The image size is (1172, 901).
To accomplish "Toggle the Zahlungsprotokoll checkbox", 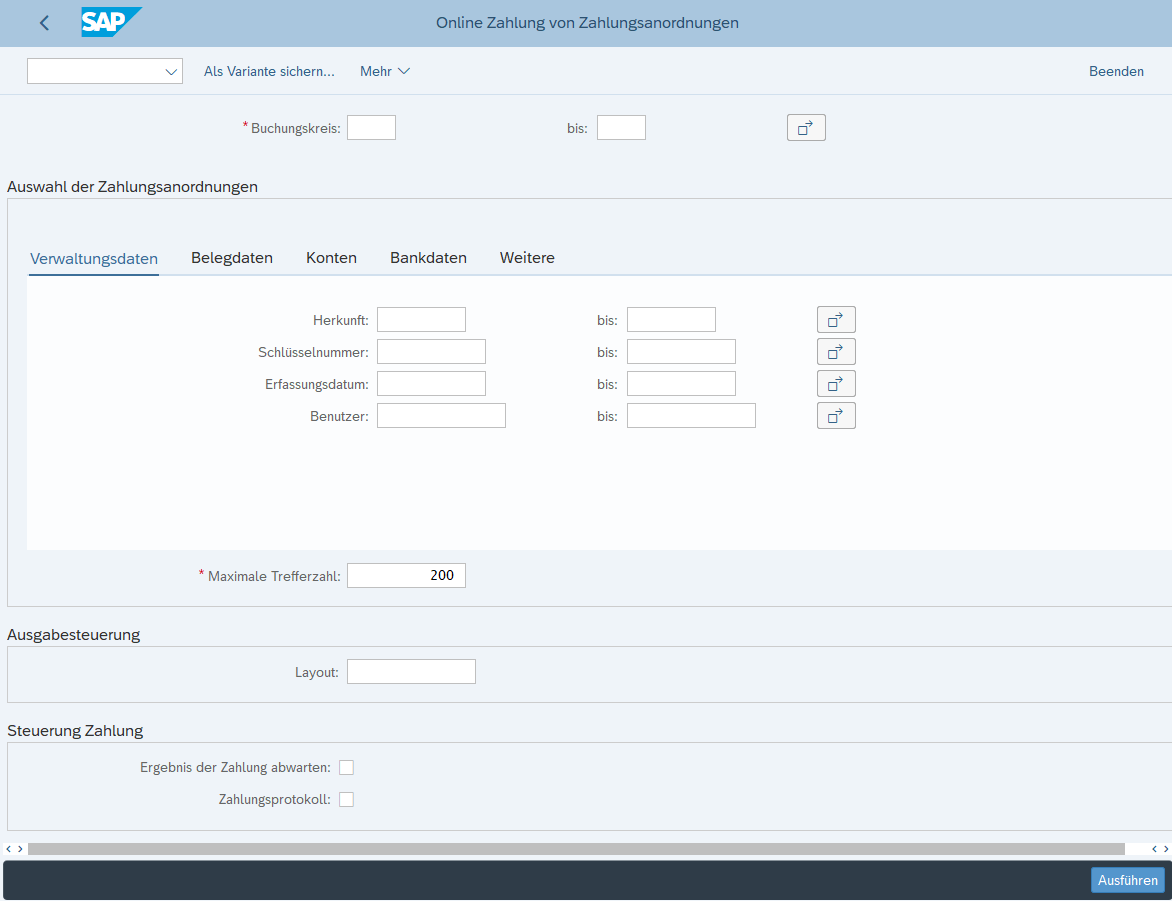I will [x=346, y=800].
